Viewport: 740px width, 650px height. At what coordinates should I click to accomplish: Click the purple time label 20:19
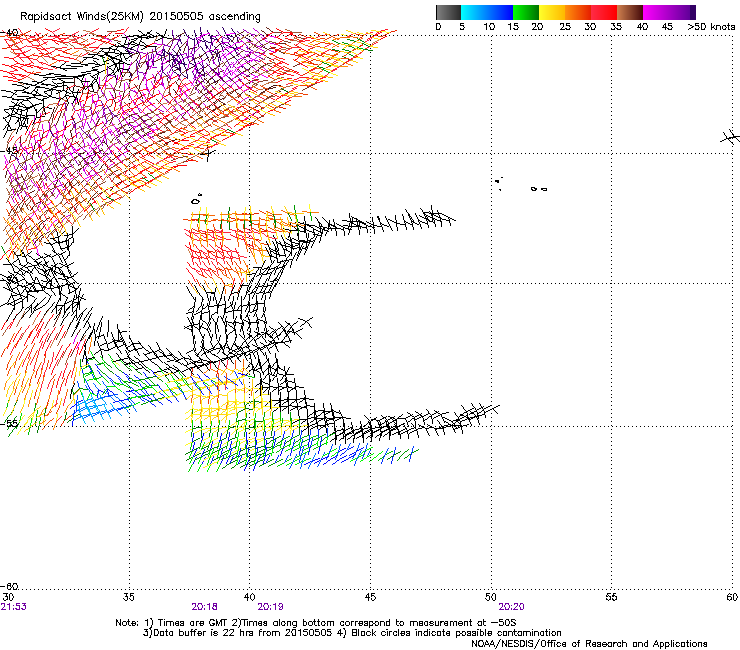click(270, 607)
